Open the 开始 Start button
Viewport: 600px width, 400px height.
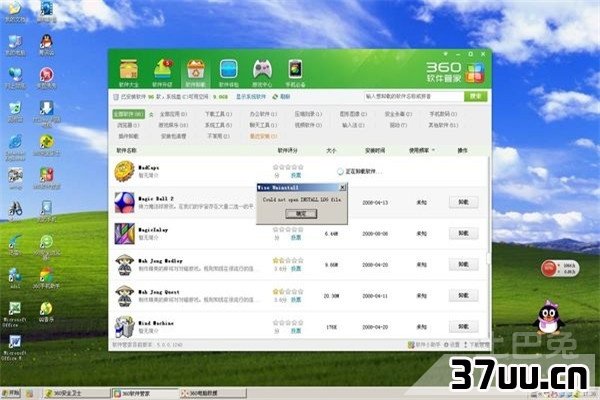[x=11, y=393]
